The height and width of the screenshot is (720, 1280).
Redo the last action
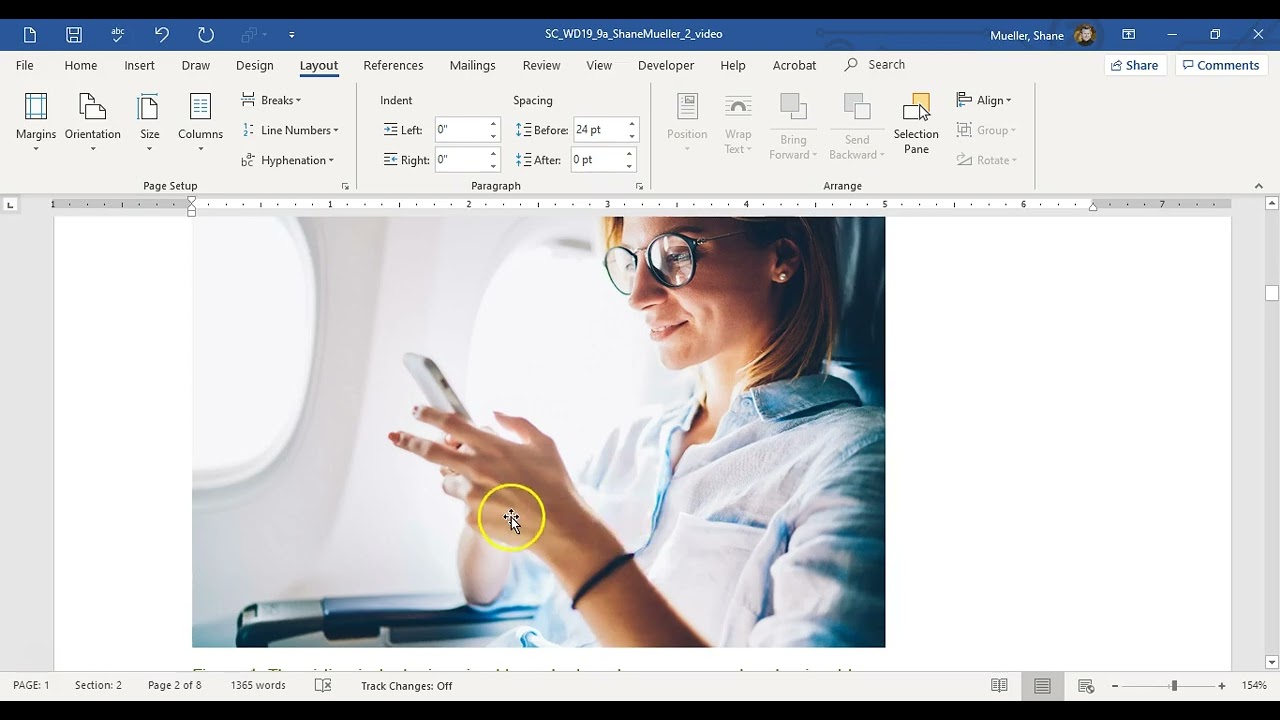pos(206,35)
